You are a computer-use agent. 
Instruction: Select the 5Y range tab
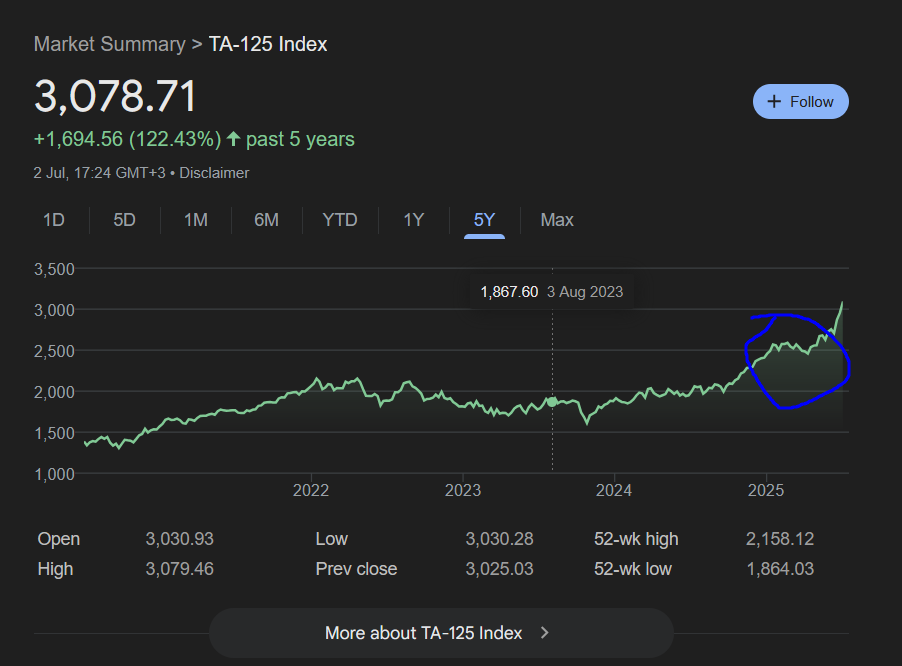tap(484, 220)
